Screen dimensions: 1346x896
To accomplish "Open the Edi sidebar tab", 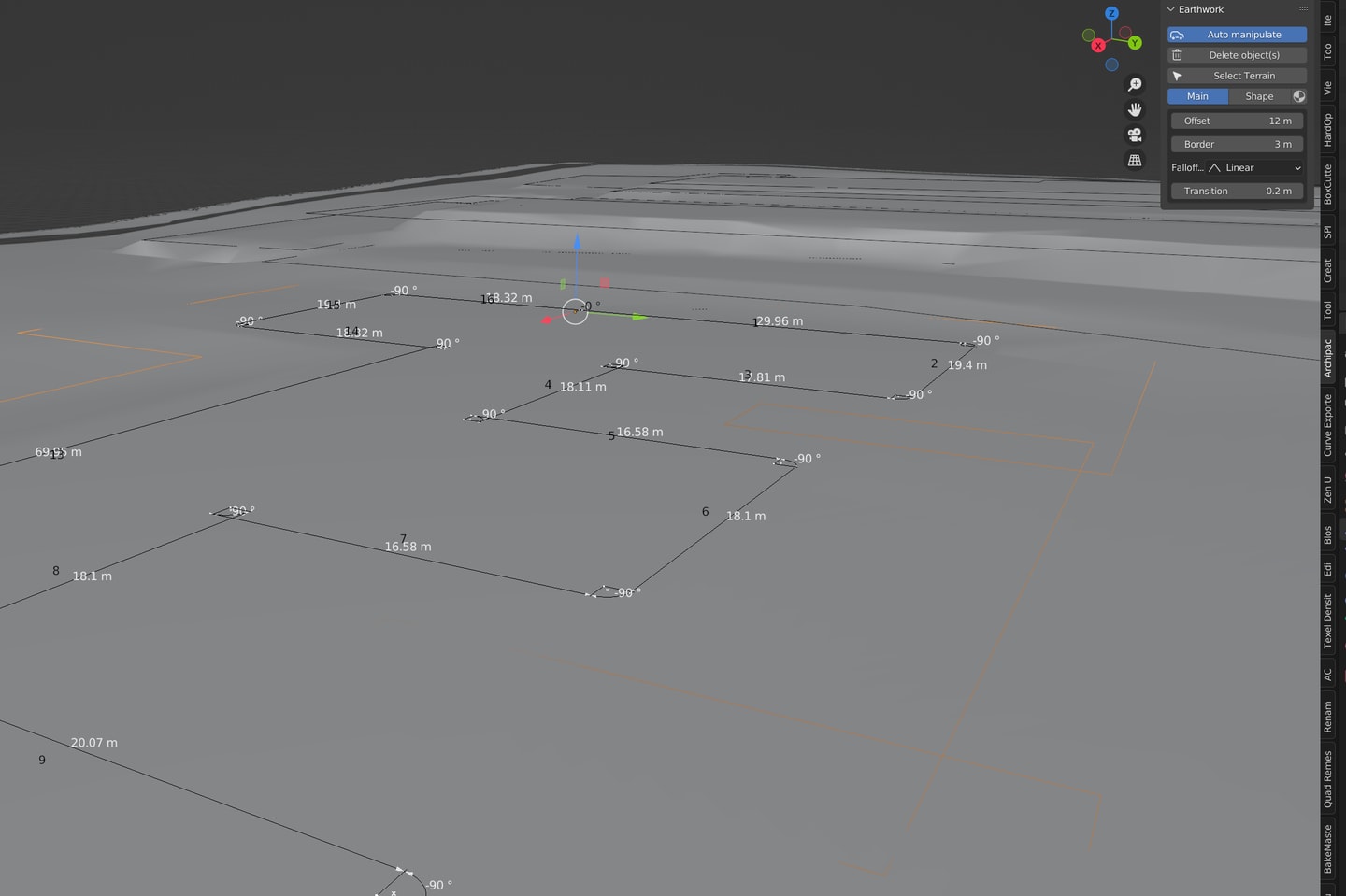I will click(1327, 569).
